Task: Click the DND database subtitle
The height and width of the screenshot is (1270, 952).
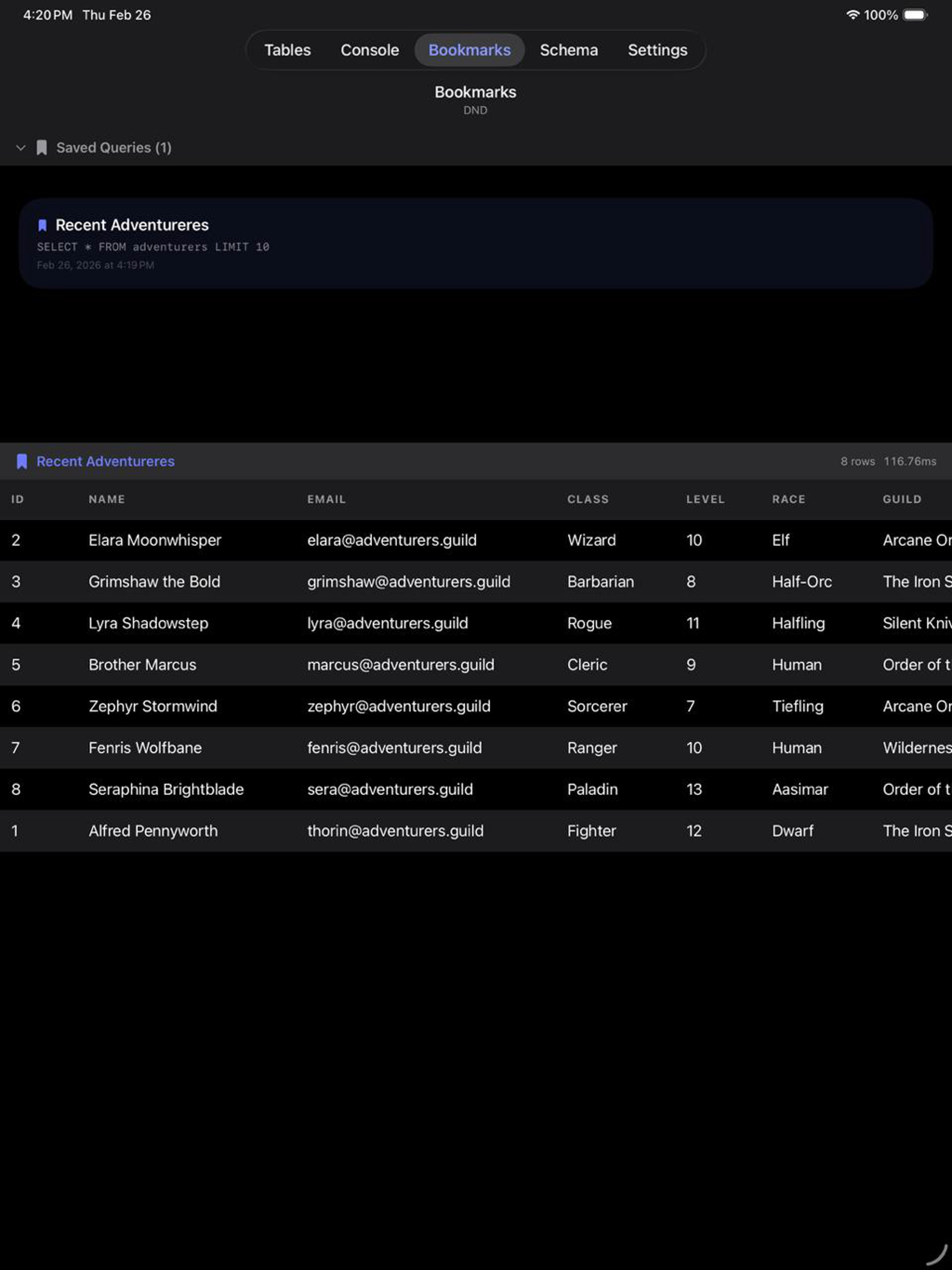Action: [x=475, y=110]
